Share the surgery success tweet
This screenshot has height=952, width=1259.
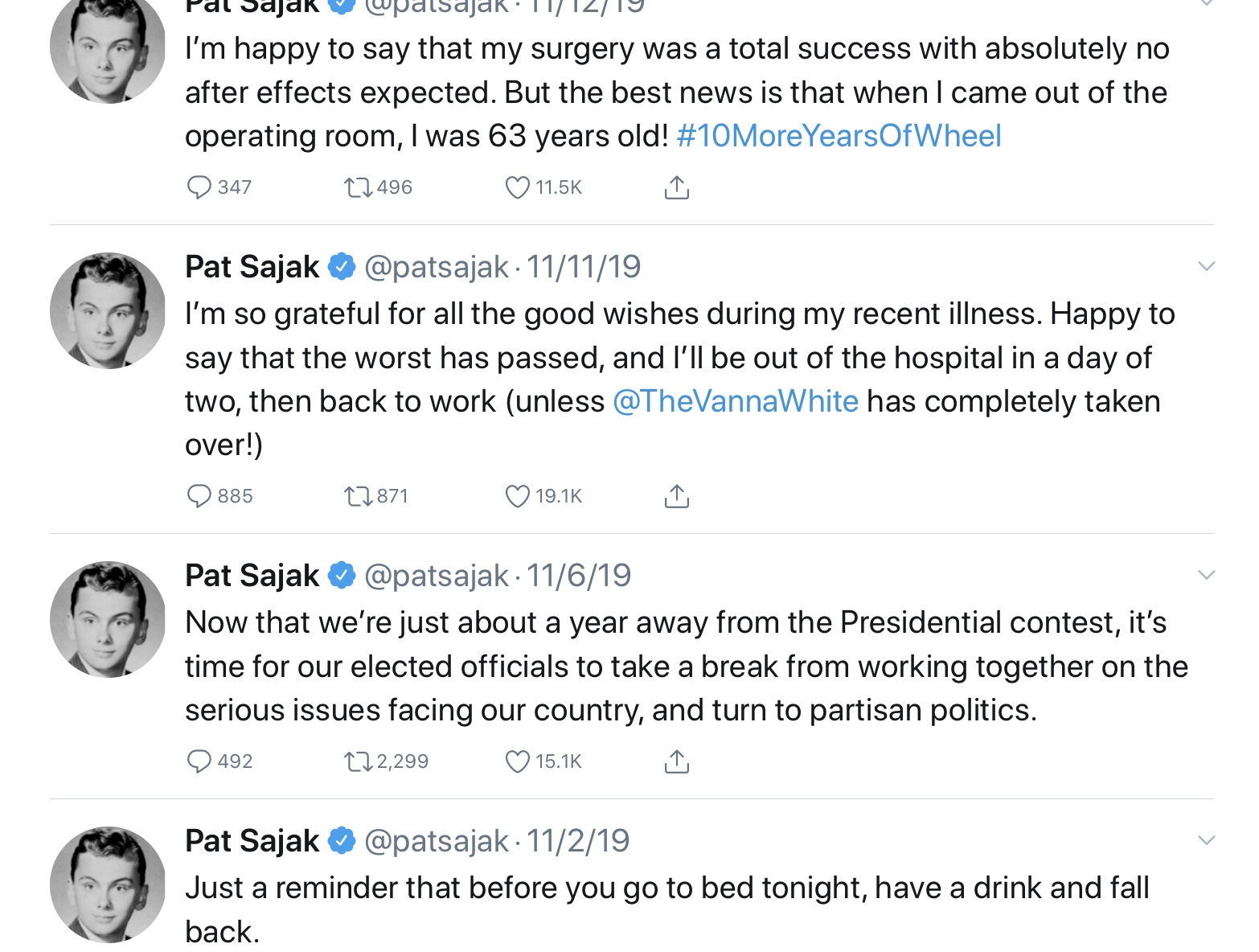(x=677, y=187)
